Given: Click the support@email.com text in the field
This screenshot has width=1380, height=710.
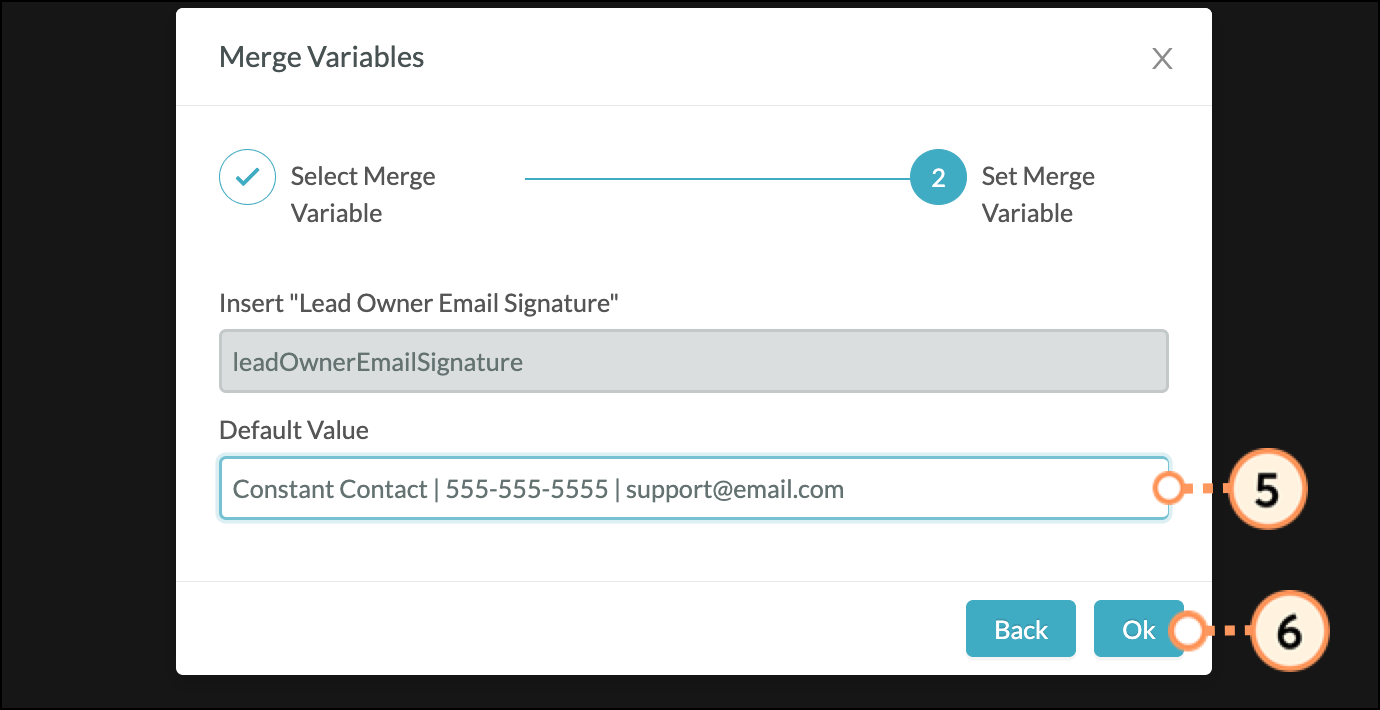Looking at the screenshot, I should click(734, 490).
